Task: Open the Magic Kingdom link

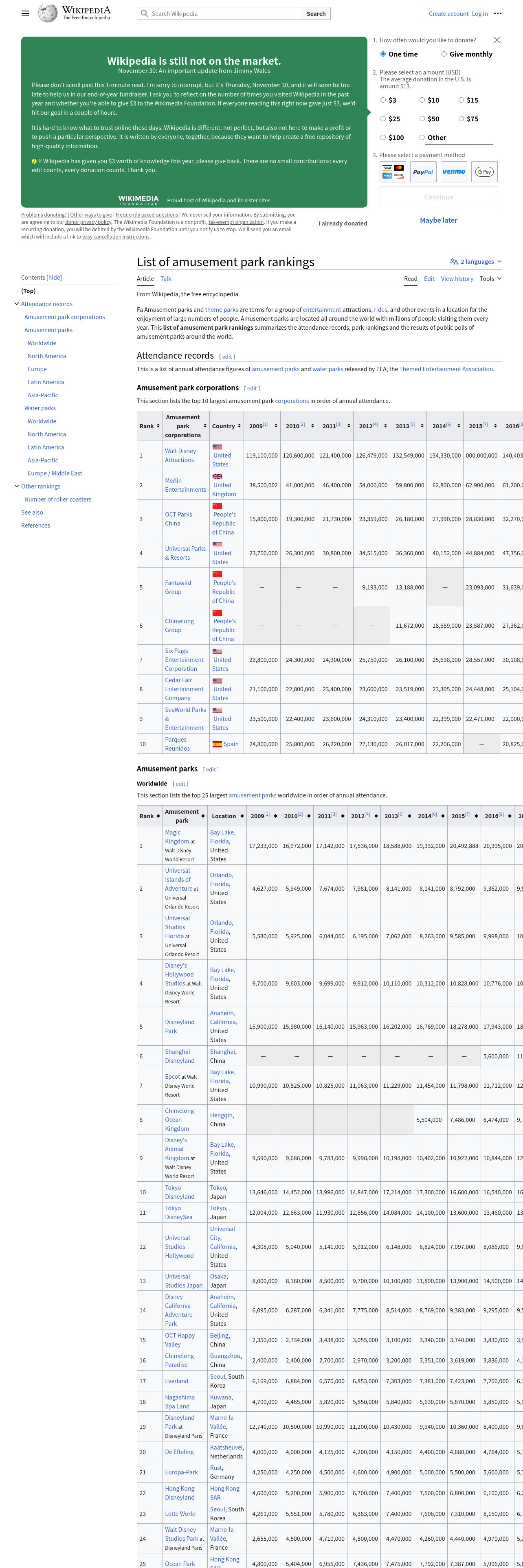Action: (176, 837)
